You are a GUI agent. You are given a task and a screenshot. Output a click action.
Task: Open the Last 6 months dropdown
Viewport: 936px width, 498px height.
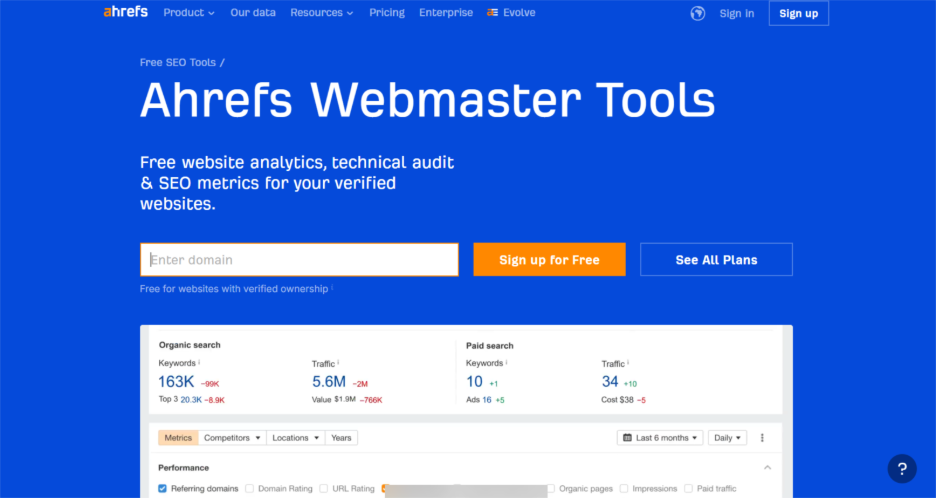click(x=659, y=438)
